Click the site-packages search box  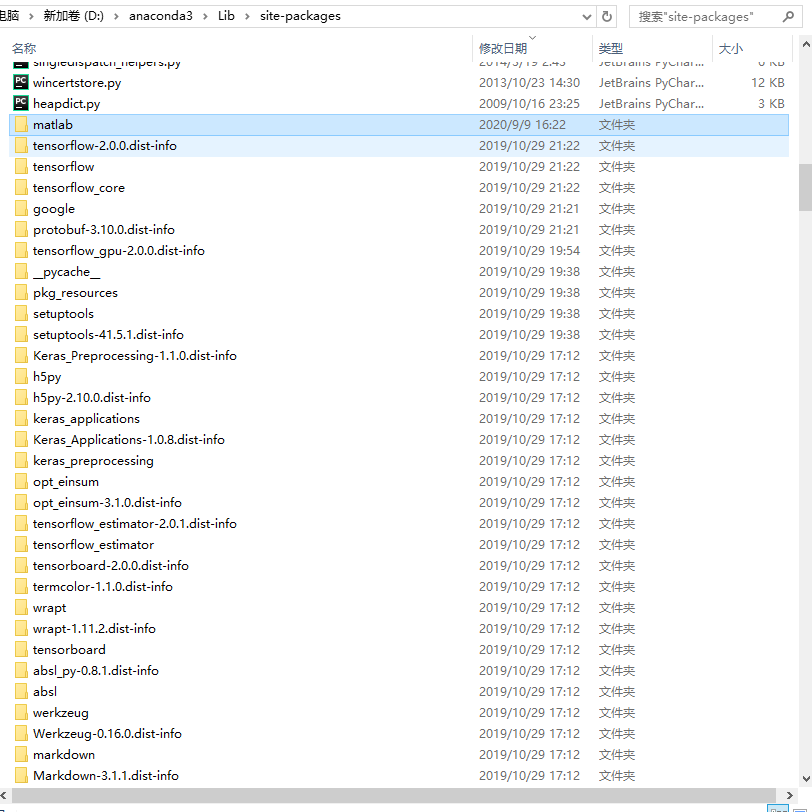click(x=700, y=16)
